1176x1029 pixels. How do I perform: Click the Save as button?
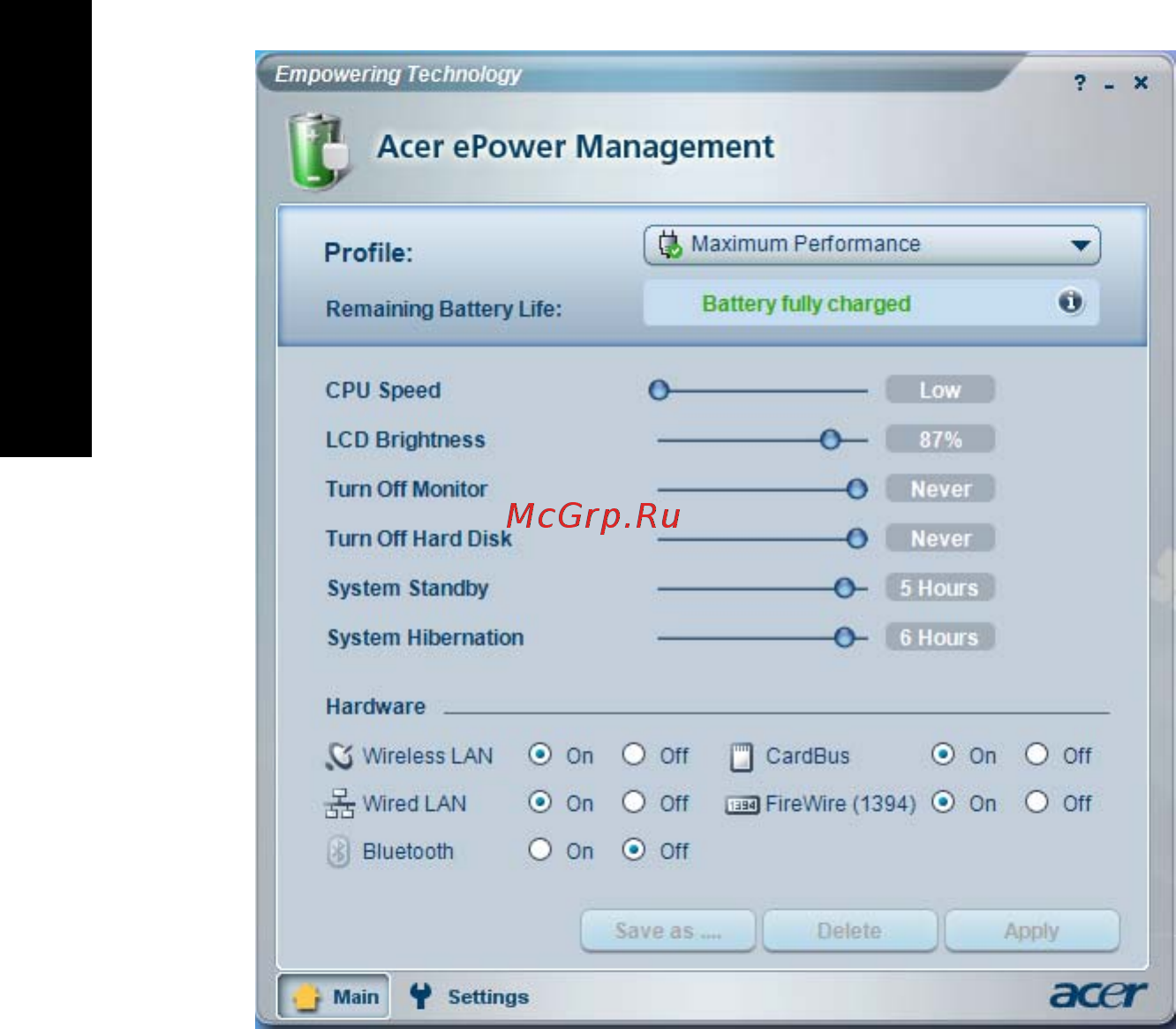(x=668, y=931)
